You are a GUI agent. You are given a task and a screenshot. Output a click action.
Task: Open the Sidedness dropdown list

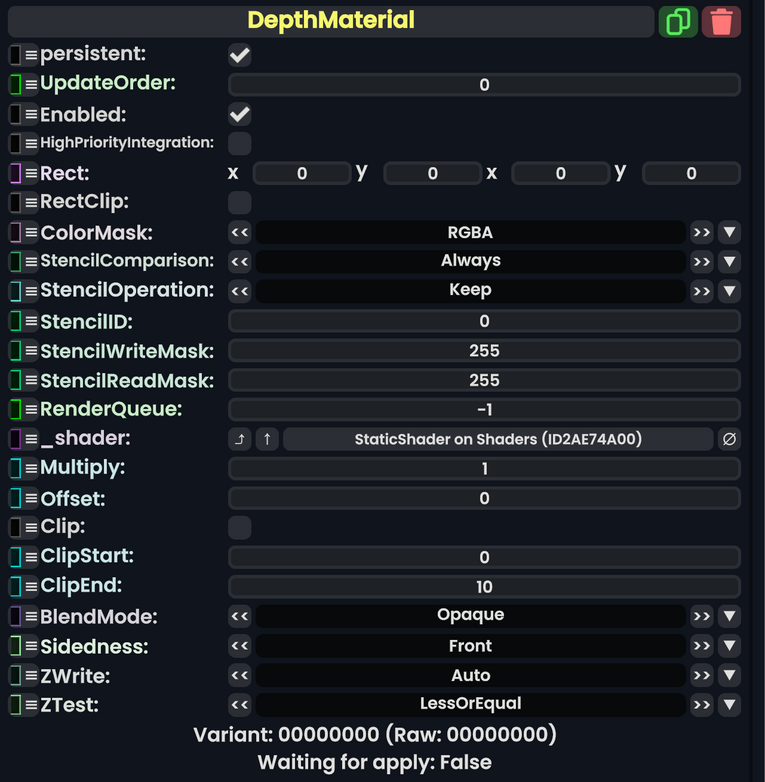pyautogui.click(x=730, y=646)
